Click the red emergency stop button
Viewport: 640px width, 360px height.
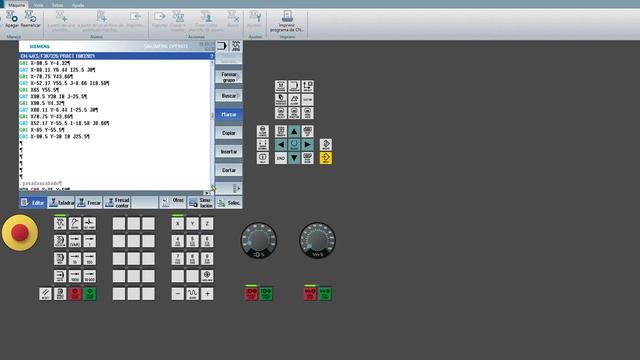click(x=20, y=232)
